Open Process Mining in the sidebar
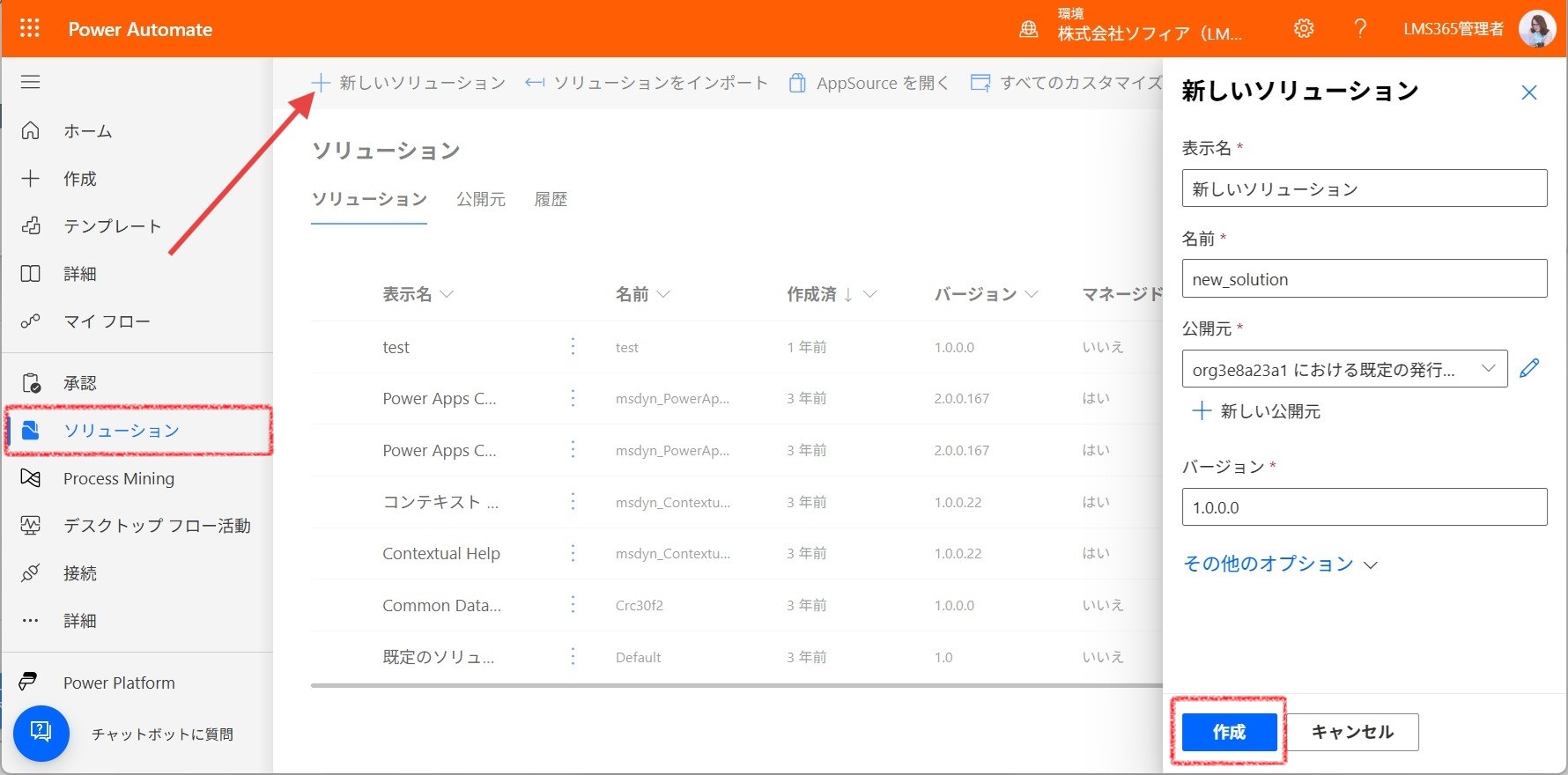 tap(119, 478)
